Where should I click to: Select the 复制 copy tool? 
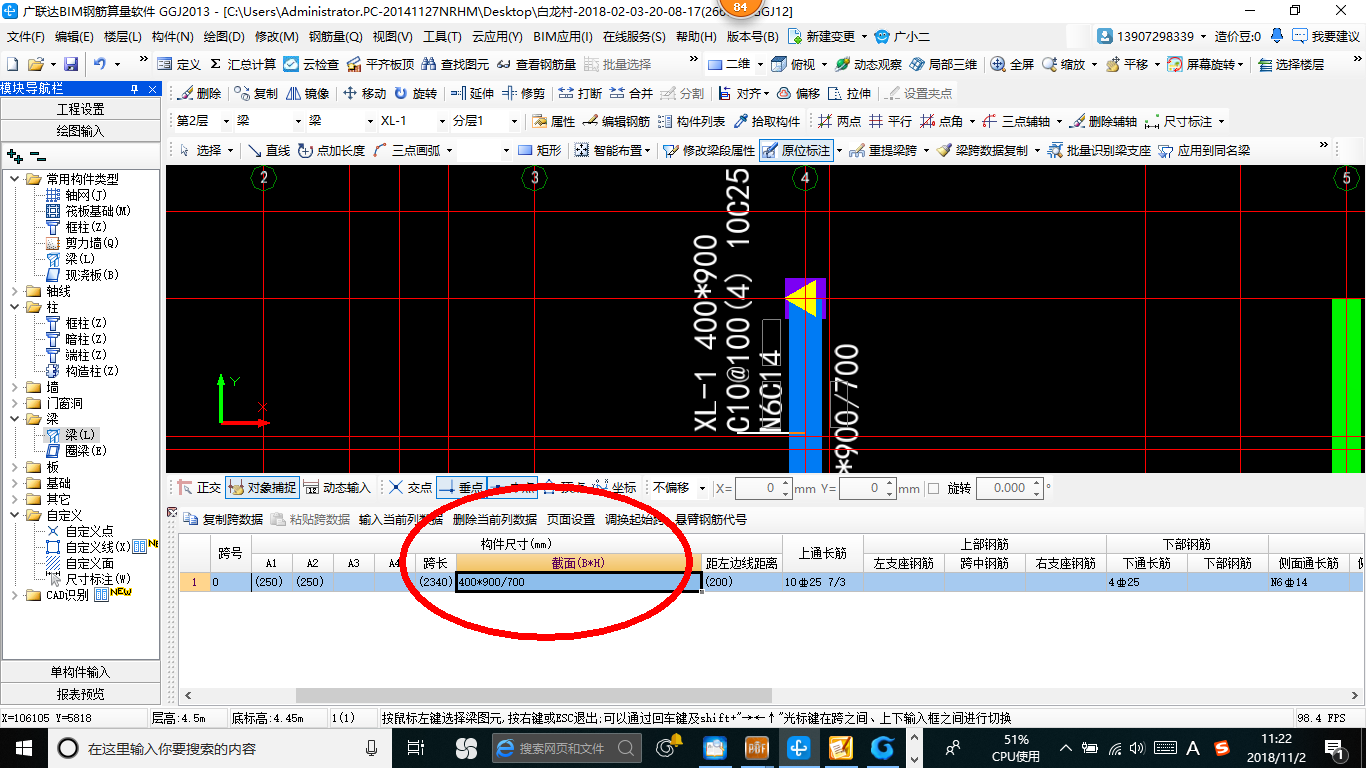tap(256, 93)
